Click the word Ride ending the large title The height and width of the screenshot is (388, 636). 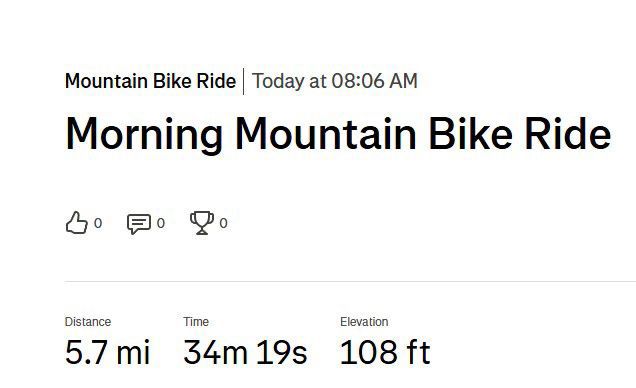pos(567,134)
